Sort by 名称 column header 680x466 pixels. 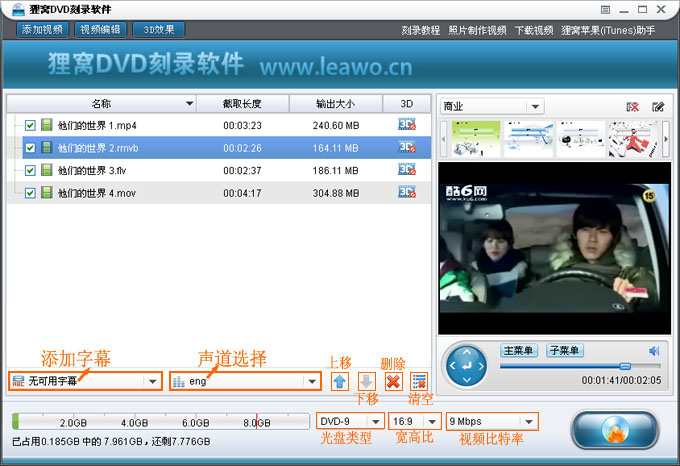pos(101,104)
